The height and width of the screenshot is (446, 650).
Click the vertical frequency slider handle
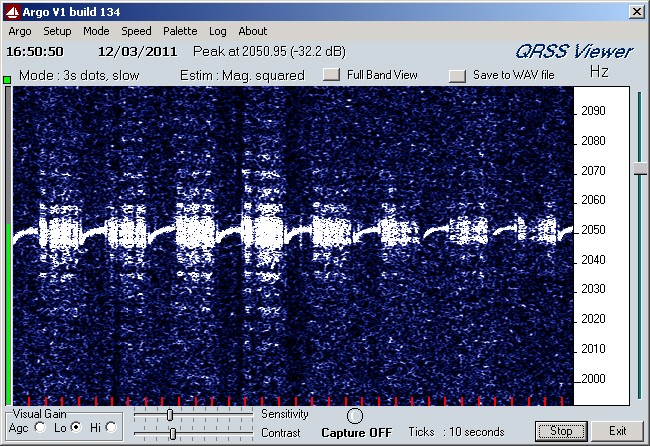click(x=640, y=168)
